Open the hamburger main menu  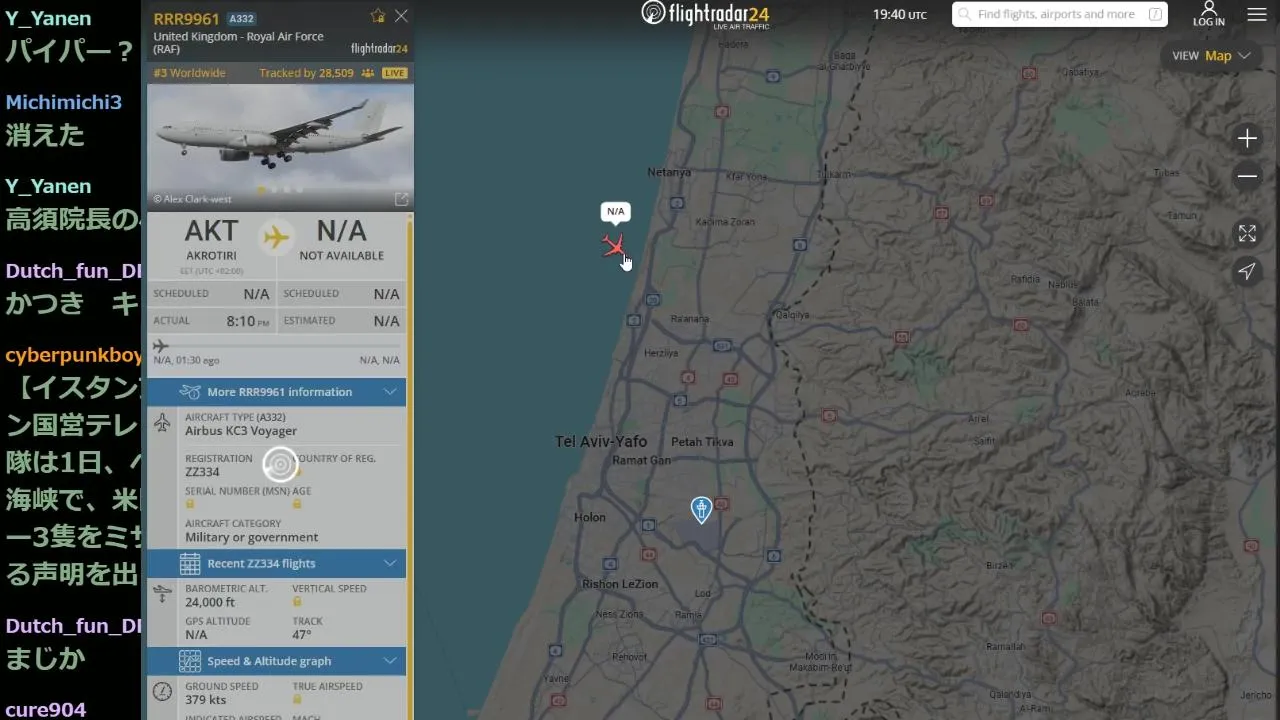[1257, 15]
